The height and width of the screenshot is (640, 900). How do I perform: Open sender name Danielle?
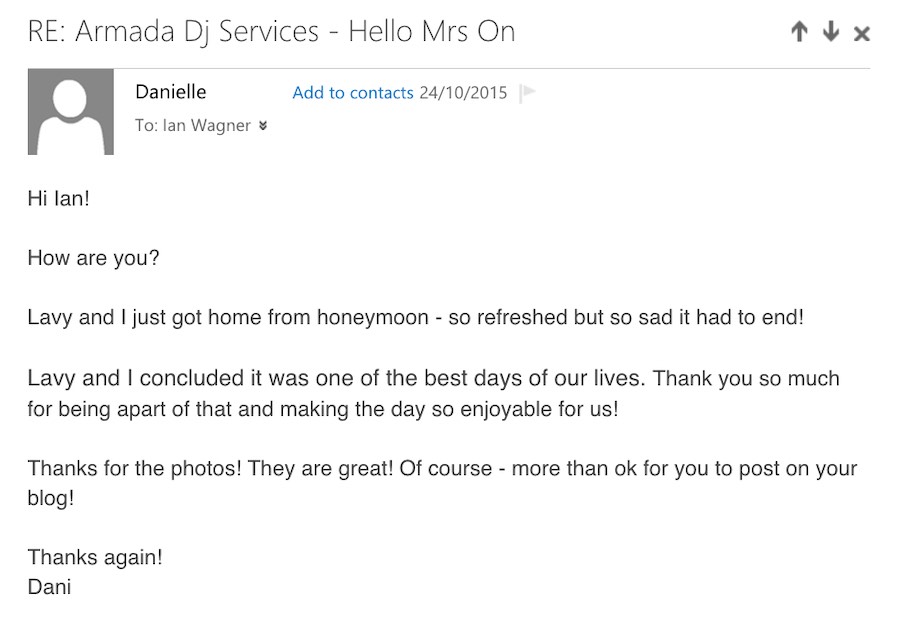pyautogui.click(x=170, y=92)
